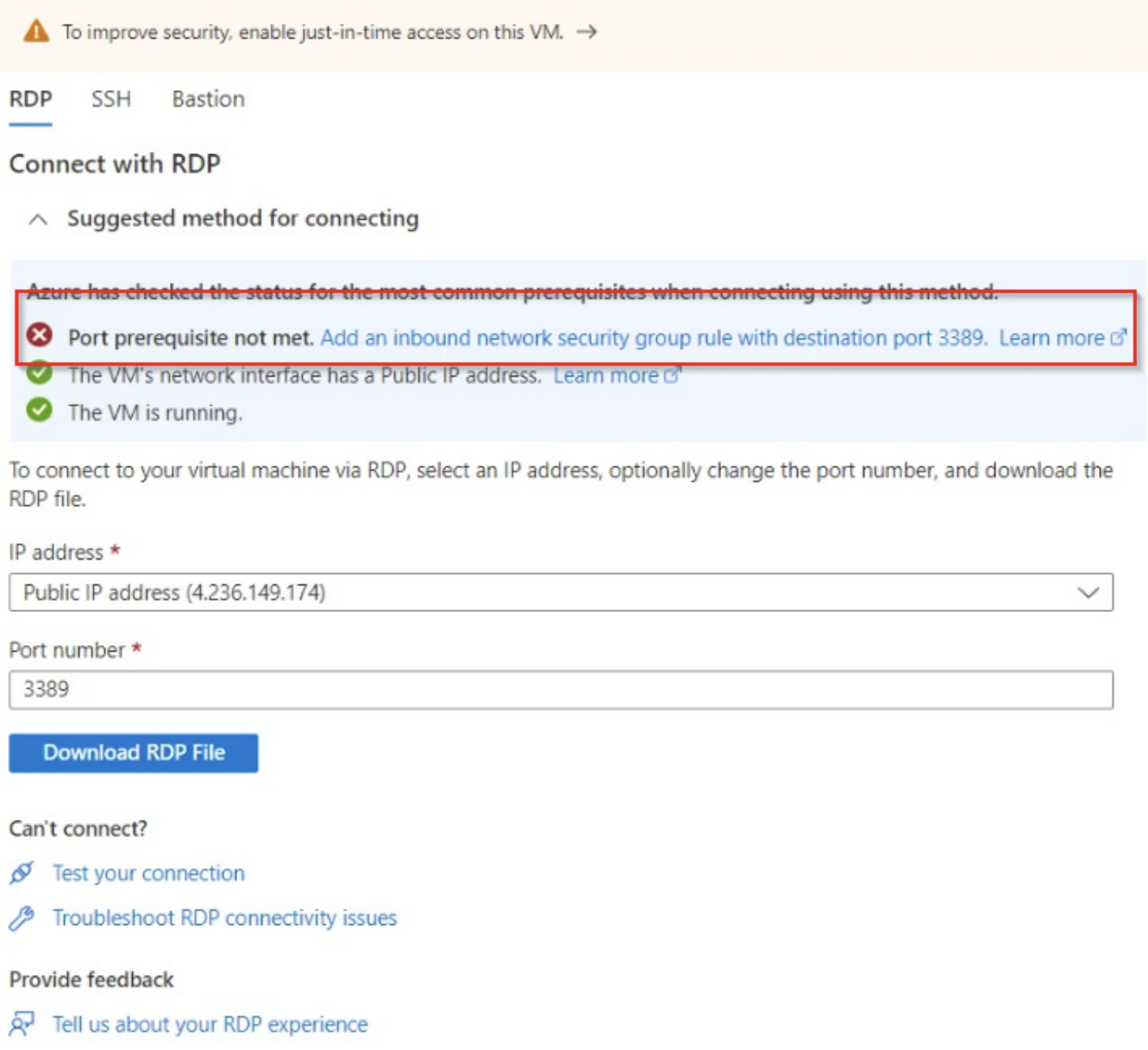Image resolution: width=1148 pixels, height=1050 pixels.
Task: Click in the Port number field
Action: pos(561,689)
